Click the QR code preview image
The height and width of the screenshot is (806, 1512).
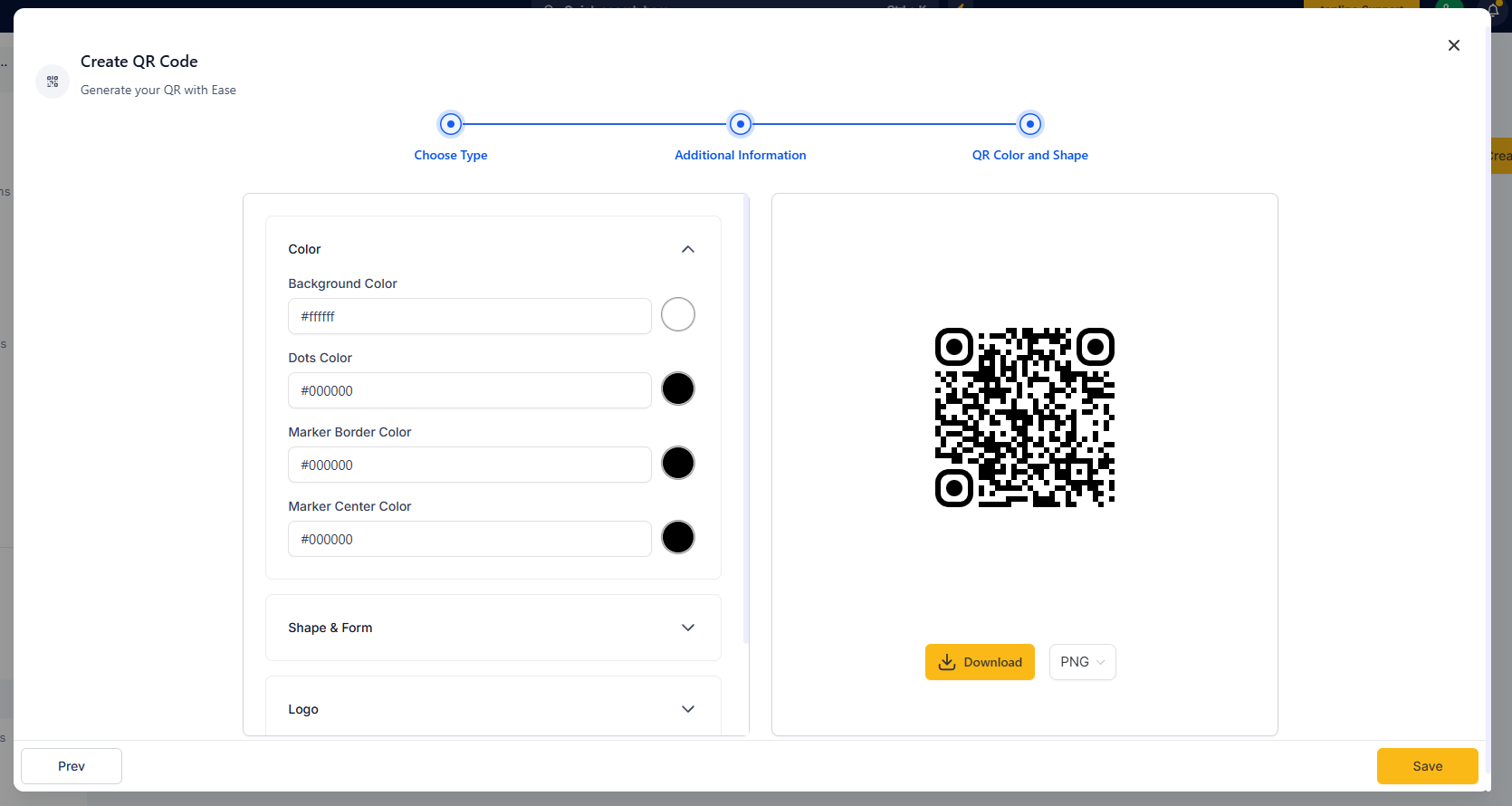[x=1025, y=417]
